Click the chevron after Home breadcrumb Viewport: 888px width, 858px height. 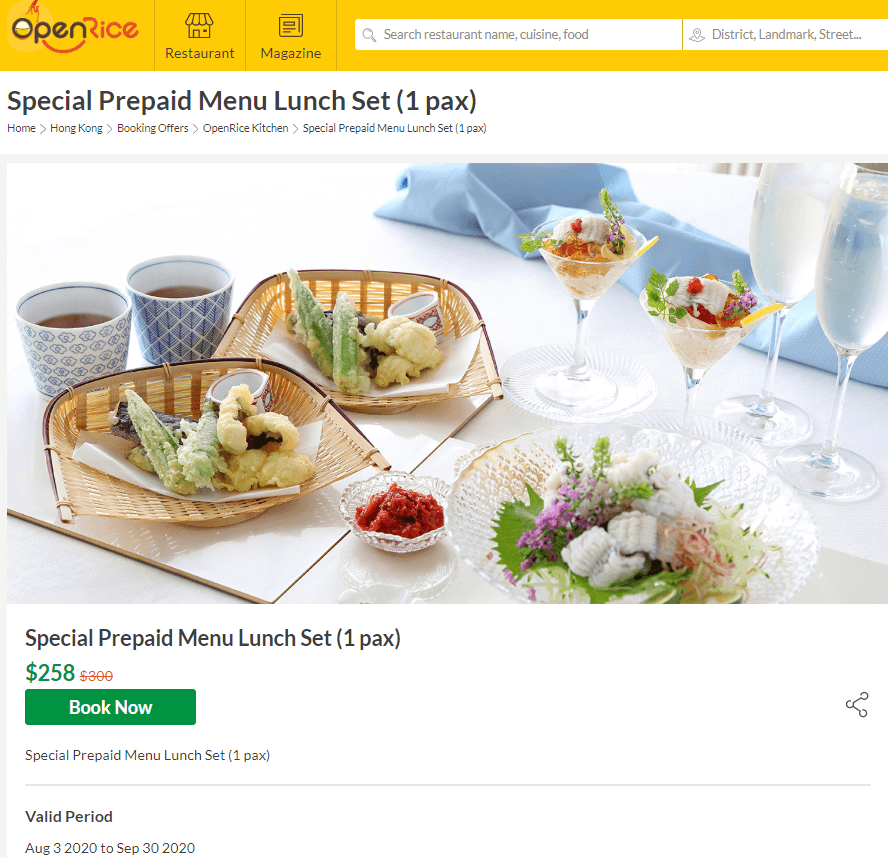pyautogui.click(x=42, y=129)
